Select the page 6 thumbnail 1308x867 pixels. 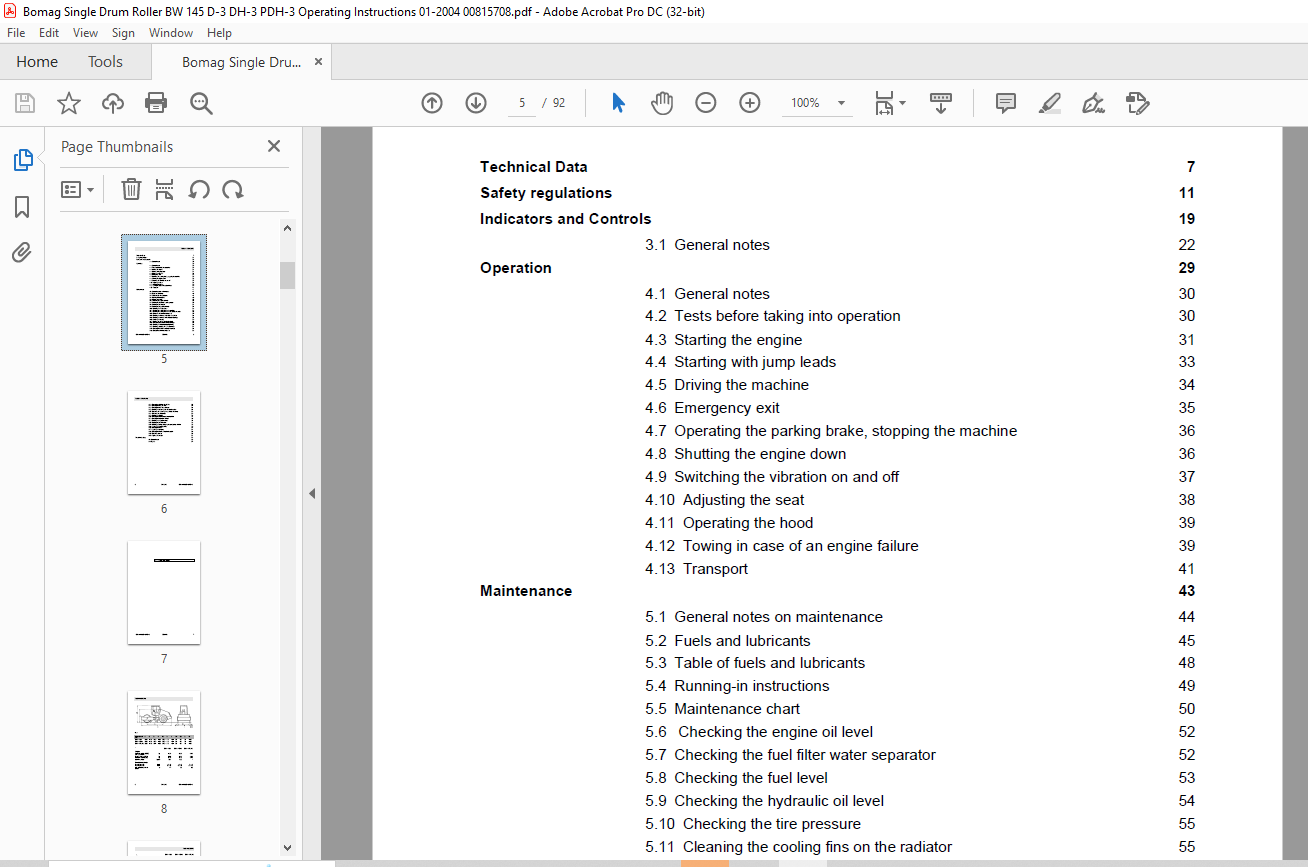pyautogui.click(x=164, y=443)
